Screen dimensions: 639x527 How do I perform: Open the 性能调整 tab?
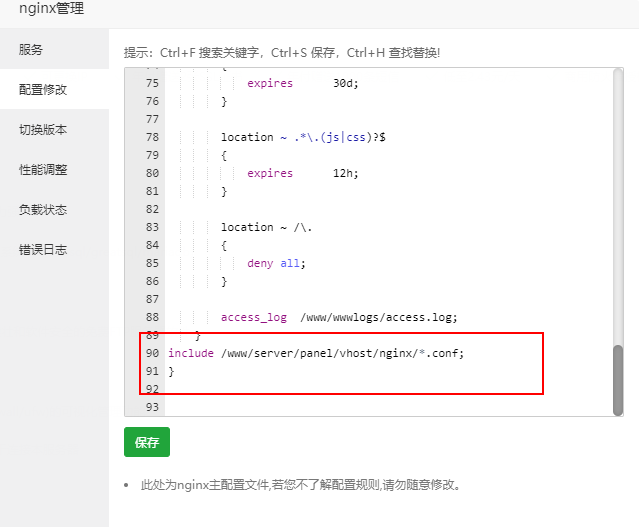pos(54,169)
